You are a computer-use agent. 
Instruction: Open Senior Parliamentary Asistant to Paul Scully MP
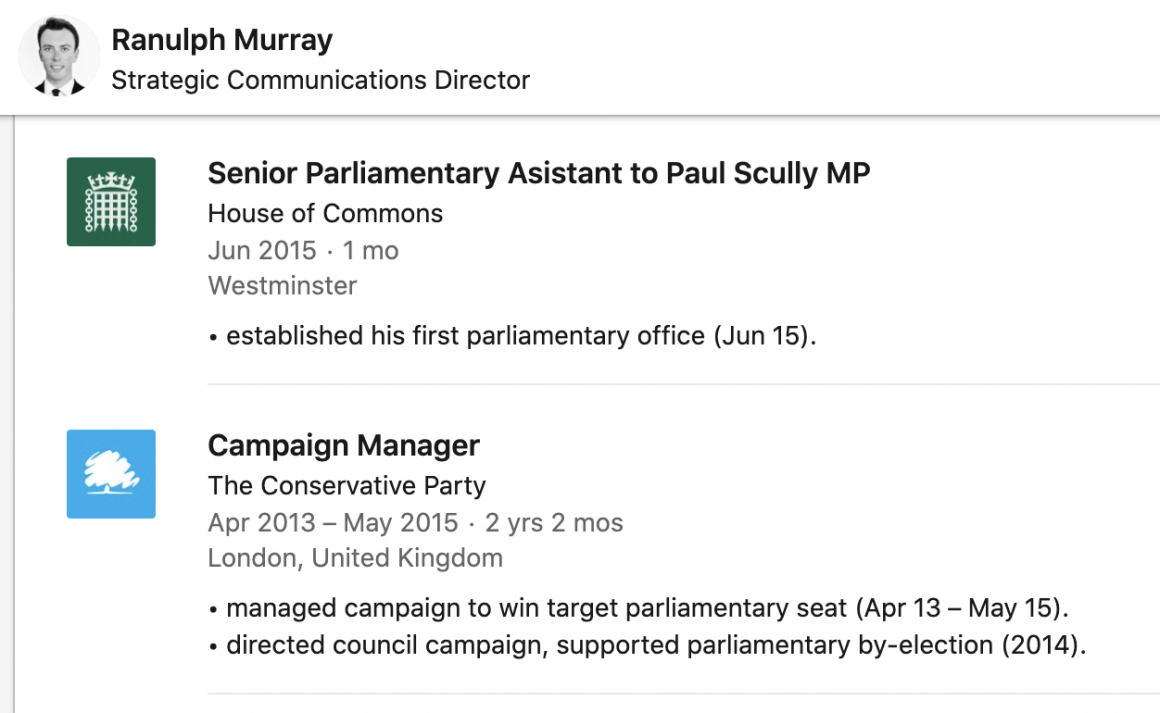[x=539, y=173]
